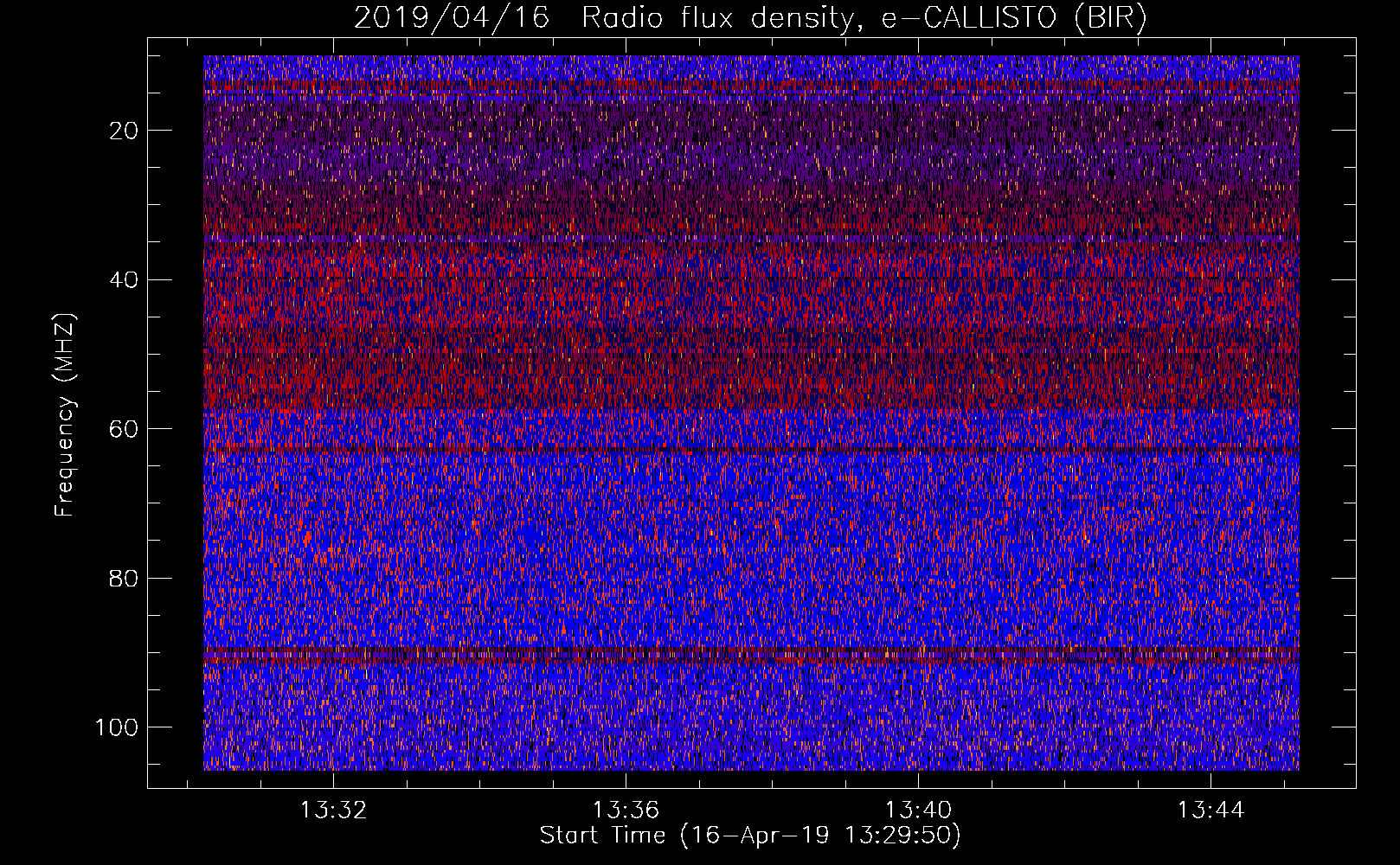Click the 80 frequency tick label
The height and width of the screenshot is (865, 1400).
(x=124, y=578)
